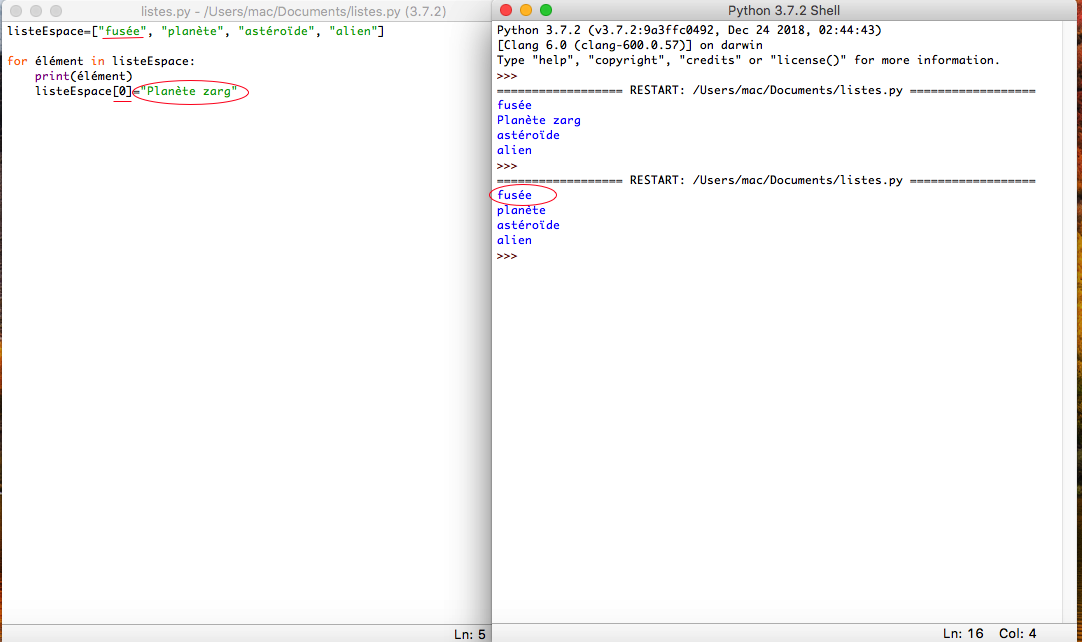Minimize the Python Shell using the yellow button
This screenshot has width=1082, height=642.
click(526, 10)
